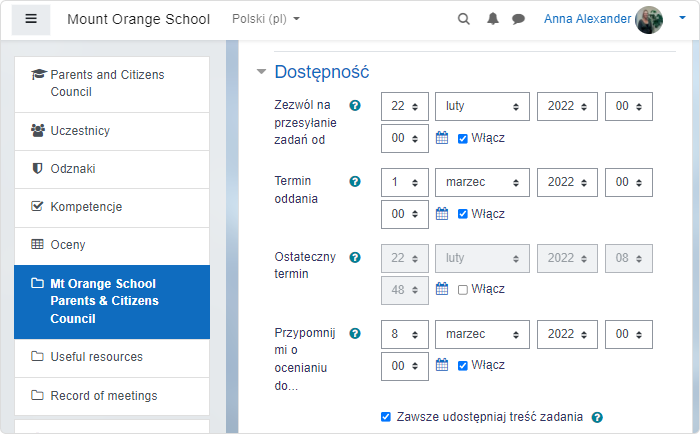Open year dropdown for grading reminder
This screenshot has width=700, height=434.
coord(567,334)
